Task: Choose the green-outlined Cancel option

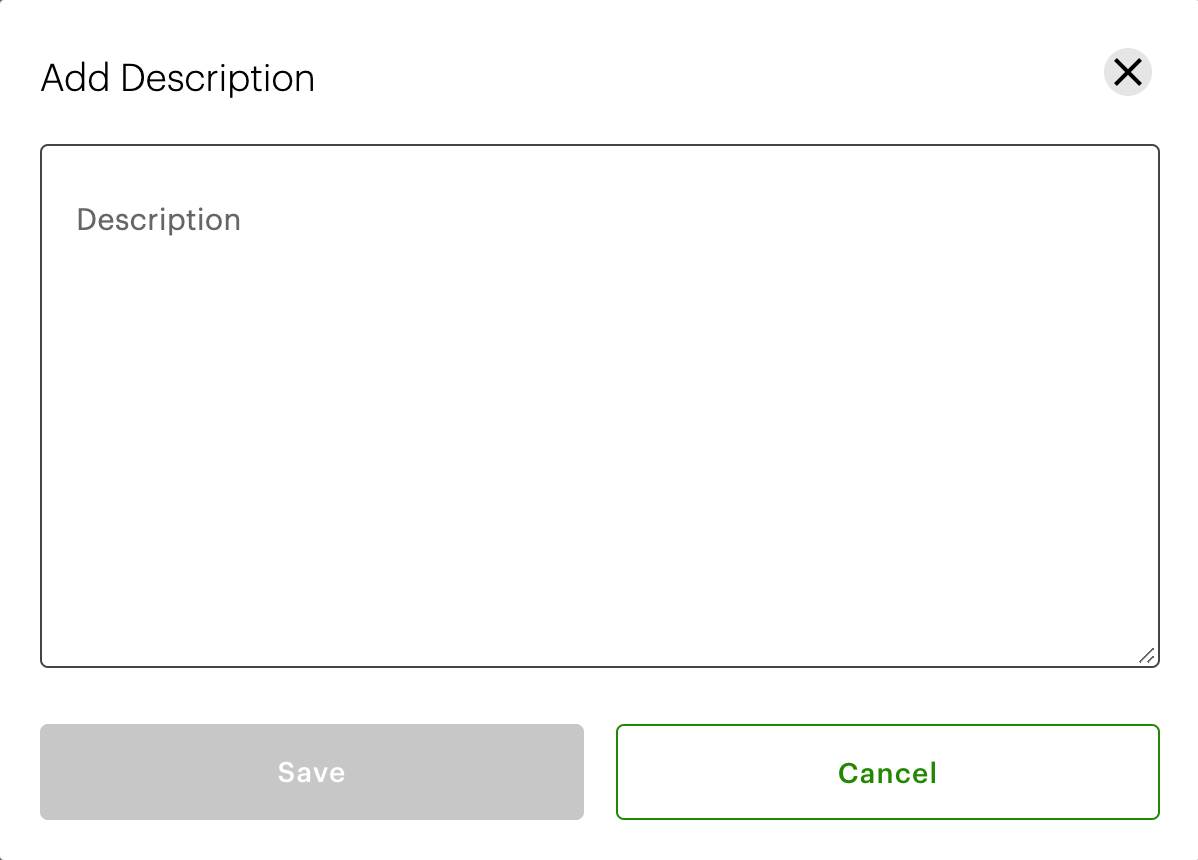Action: [887, 771]
